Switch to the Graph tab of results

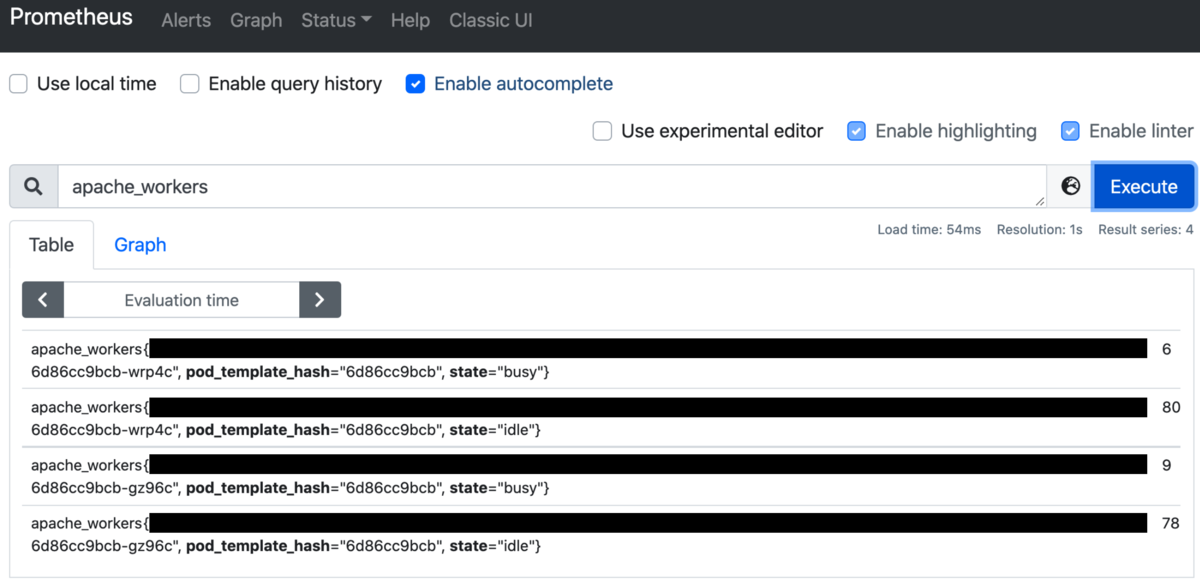(139, 244)
